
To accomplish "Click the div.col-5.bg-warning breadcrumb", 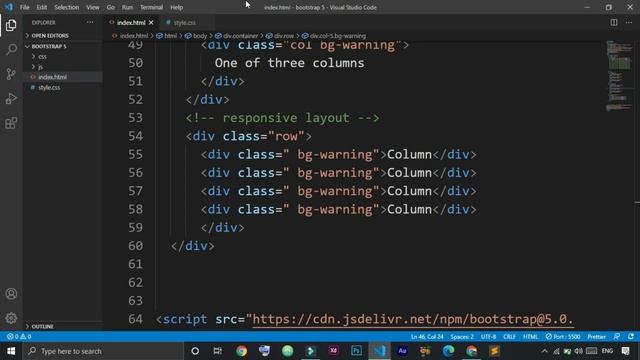I will 333,36.
